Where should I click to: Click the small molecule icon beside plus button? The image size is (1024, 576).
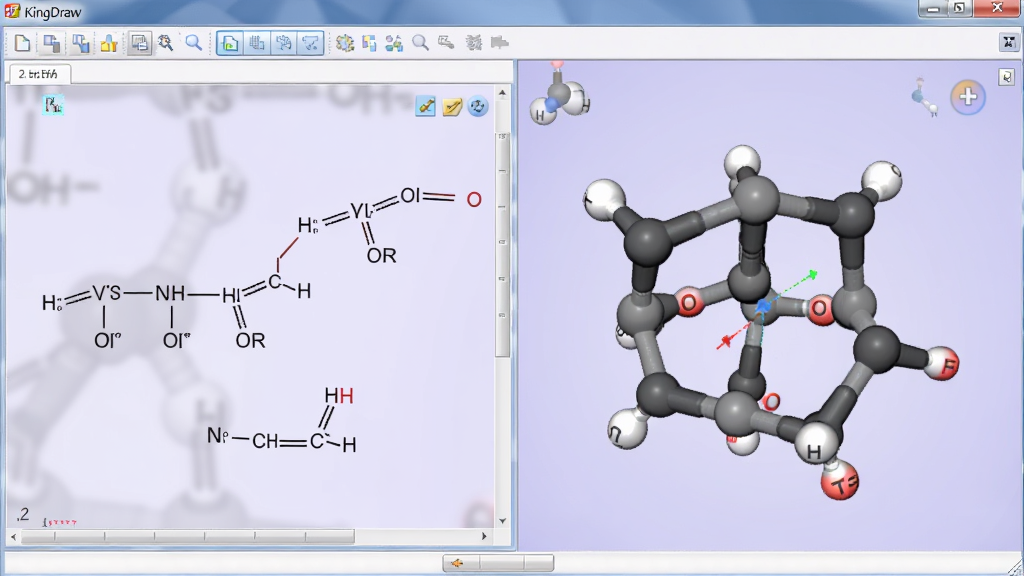point(925,97)
